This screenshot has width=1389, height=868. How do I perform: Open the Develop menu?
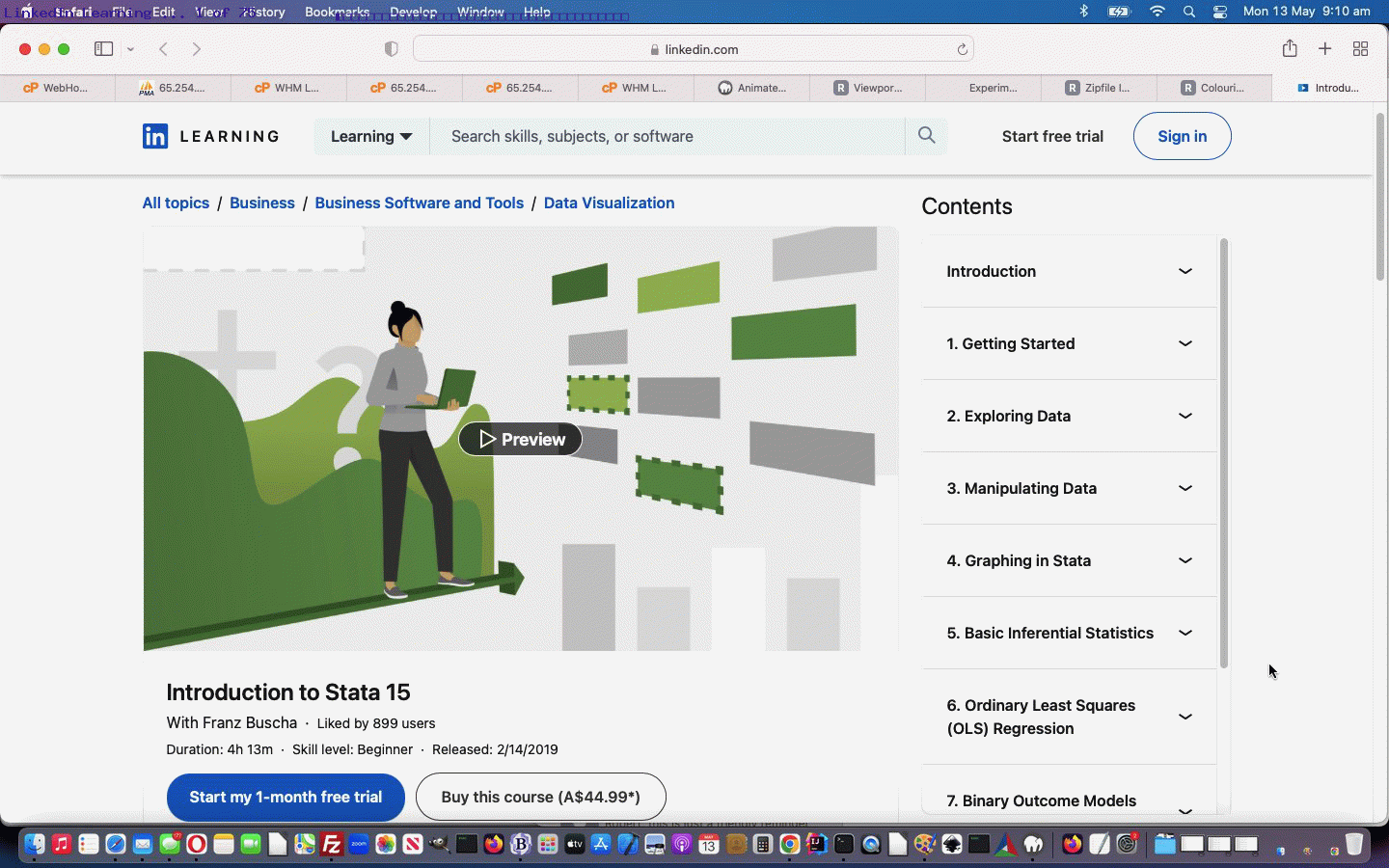[413, 12]
